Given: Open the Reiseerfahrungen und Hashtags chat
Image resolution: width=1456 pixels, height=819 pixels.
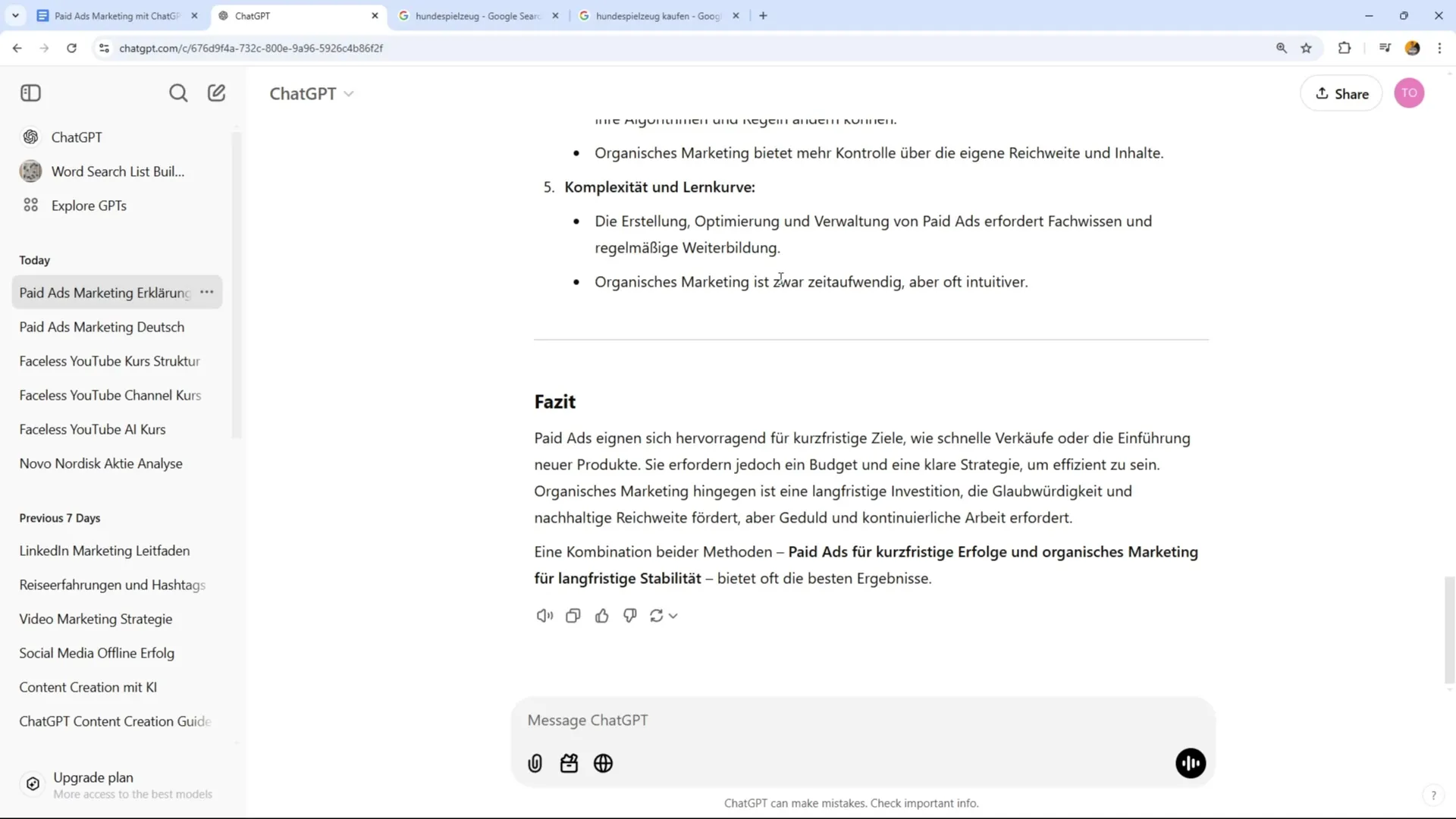Looking at the screenshot, I should coord(118,585).
